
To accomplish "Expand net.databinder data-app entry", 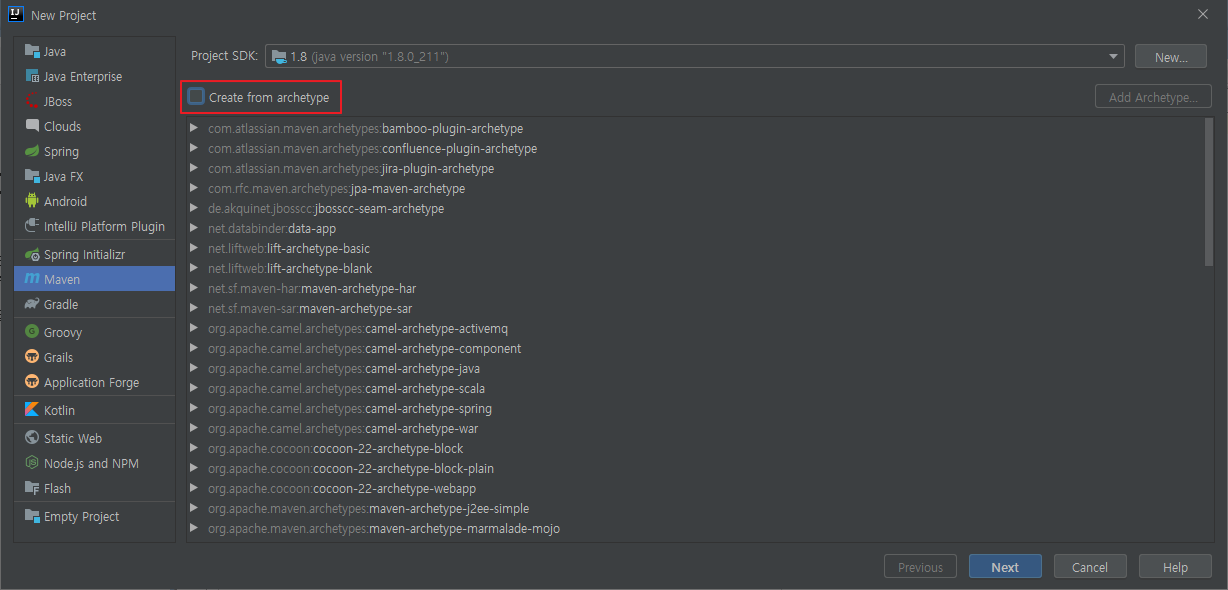I will point(194,228).
